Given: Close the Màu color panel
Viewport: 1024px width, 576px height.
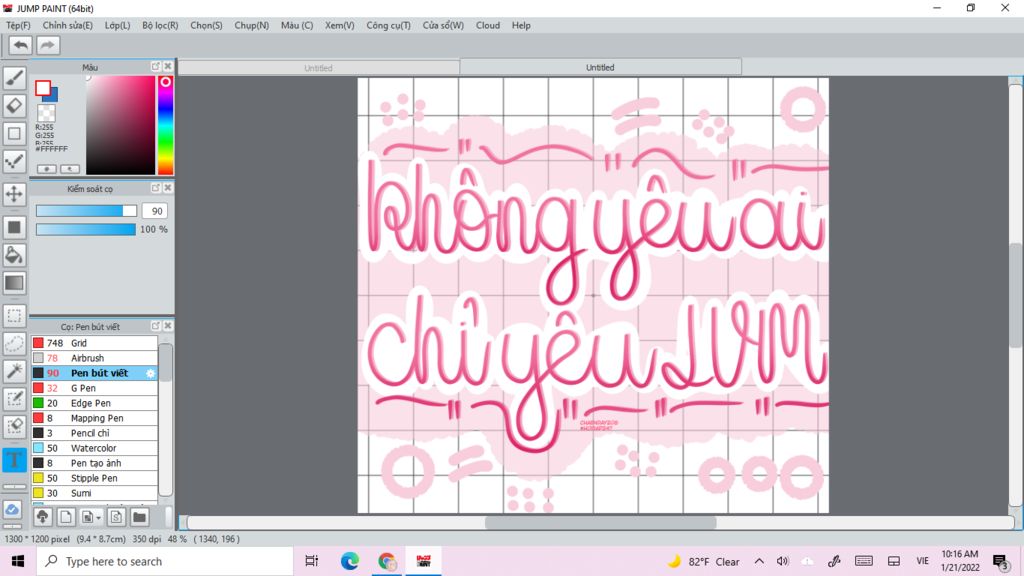Looking at the screenshot, I should 168,67.
